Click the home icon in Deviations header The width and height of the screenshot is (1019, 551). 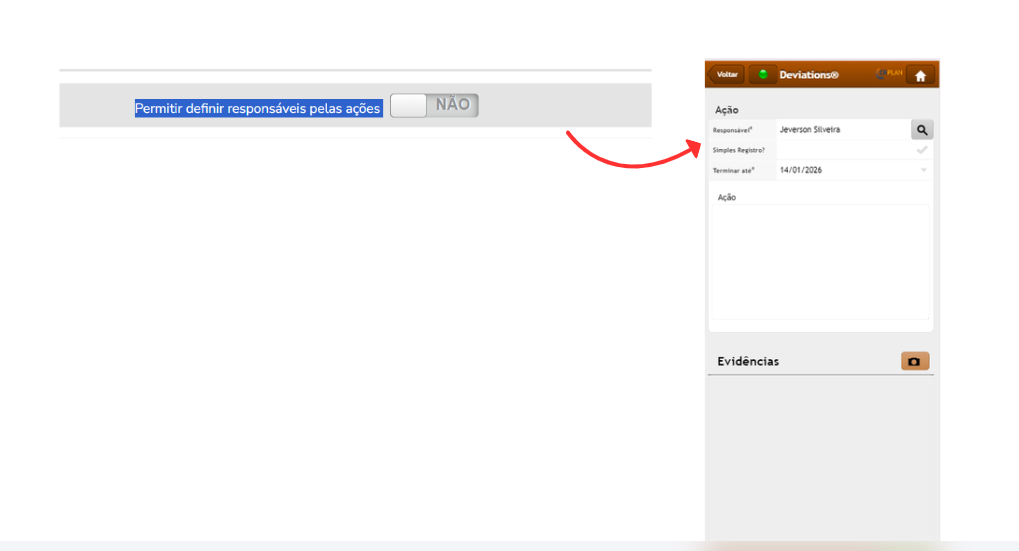click(x=920, y=75)
